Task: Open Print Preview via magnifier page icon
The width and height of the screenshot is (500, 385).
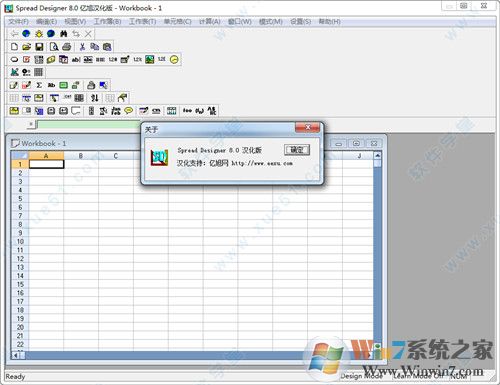Action: click(x=54, y=47)
